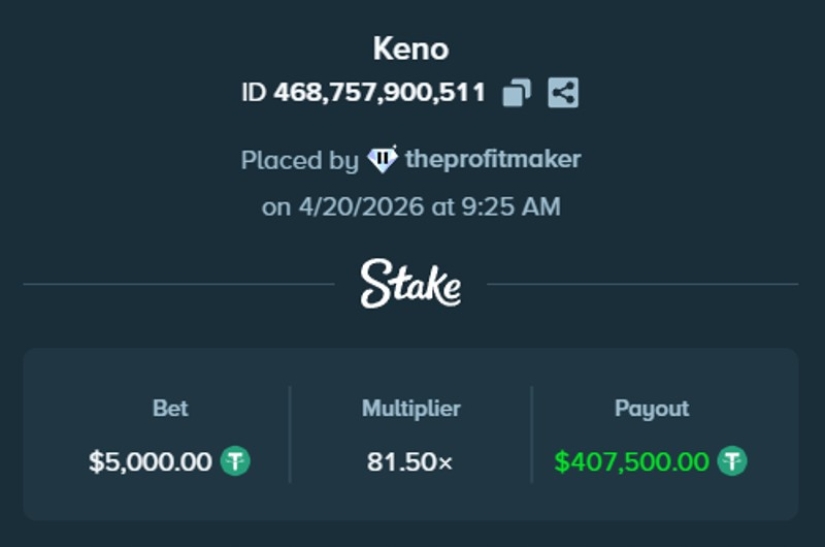Click the Bet label
The image size is (825, 547).
(170, 408)
